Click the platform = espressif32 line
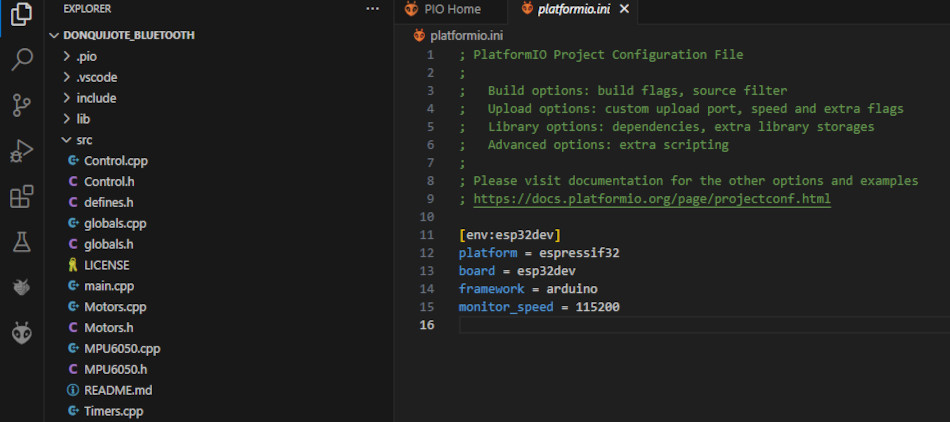950x422 pixels. click(539, 252)
